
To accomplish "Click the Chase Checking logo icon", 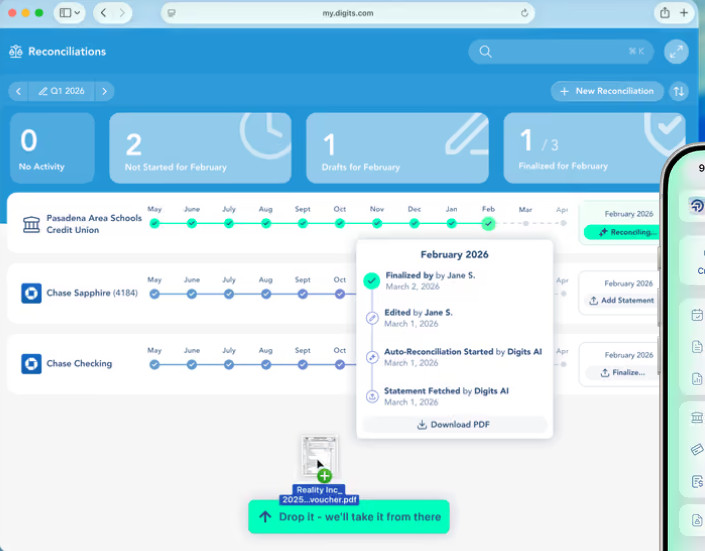I will point(31,363).
